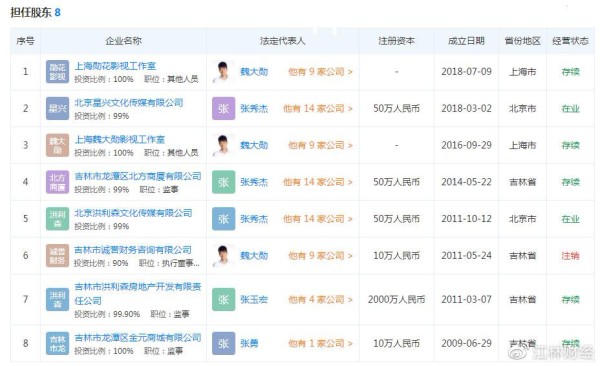
Task: Click the date 2009-06-29
Action: [x=466, y=343]
